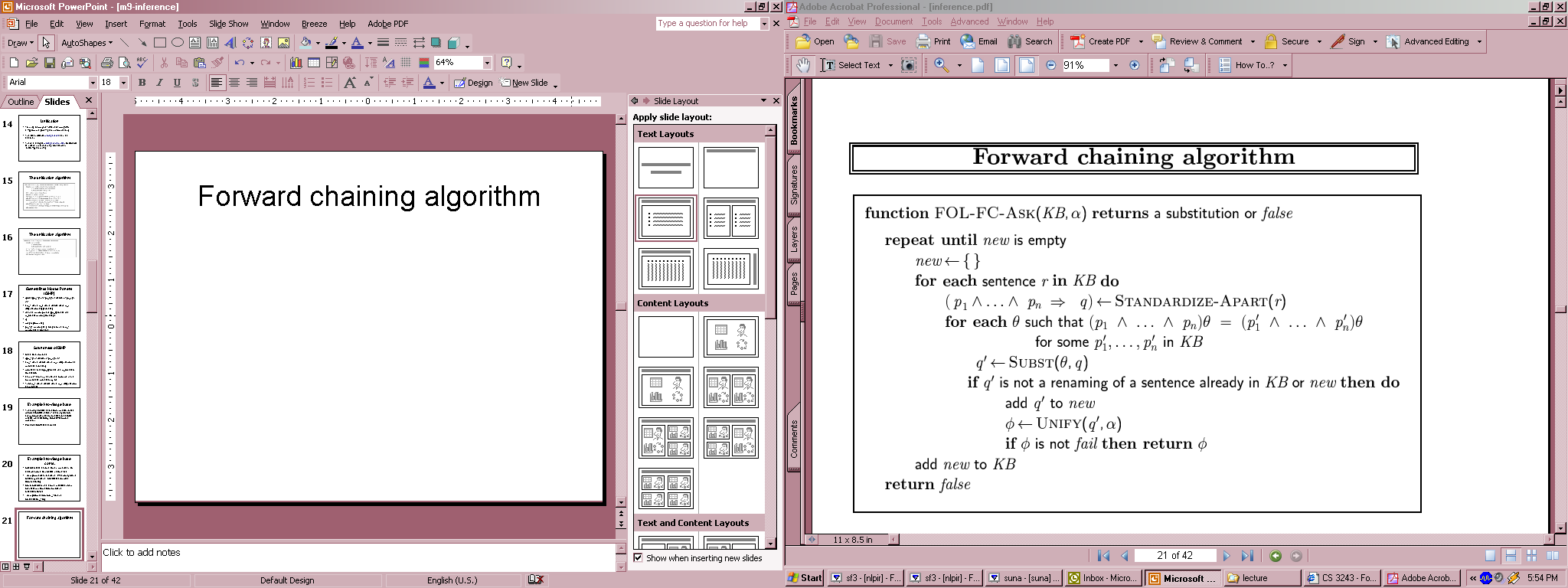The width and height of the screenshot is (1568, 588).
Task: Toggle Bold formatting
Action: 142,83
